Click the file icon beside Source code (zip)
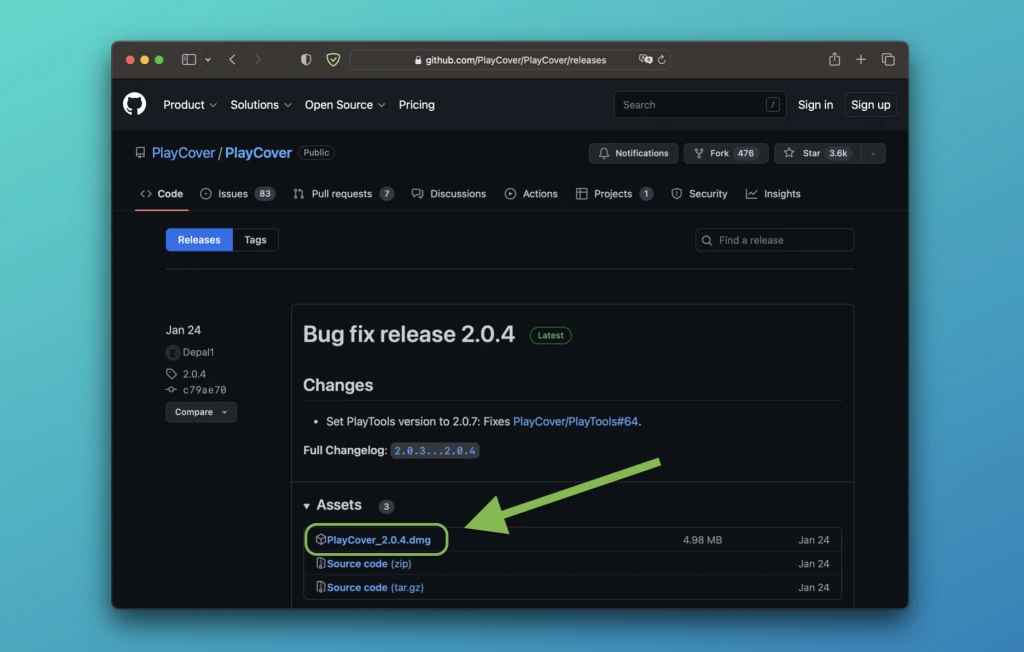The height and width of the screenshot is (652, 1024). [321, 563]
